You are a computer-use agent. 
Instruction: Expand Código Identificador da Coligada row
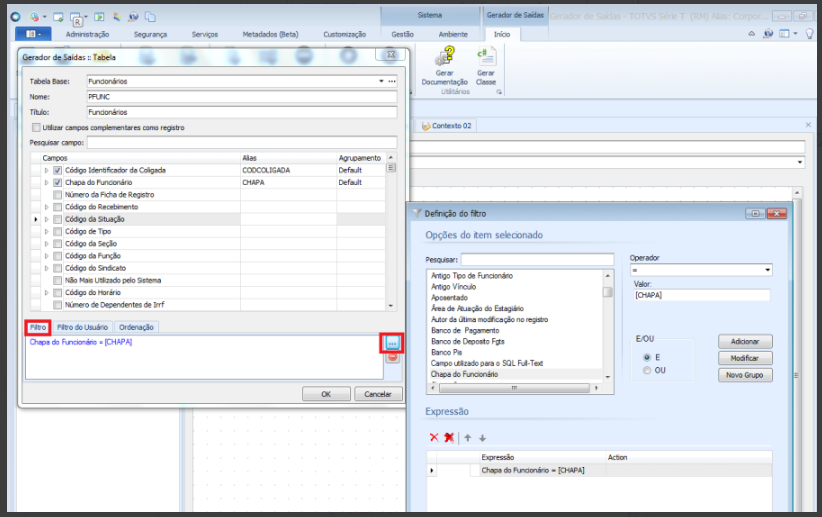tap(46, 170)
